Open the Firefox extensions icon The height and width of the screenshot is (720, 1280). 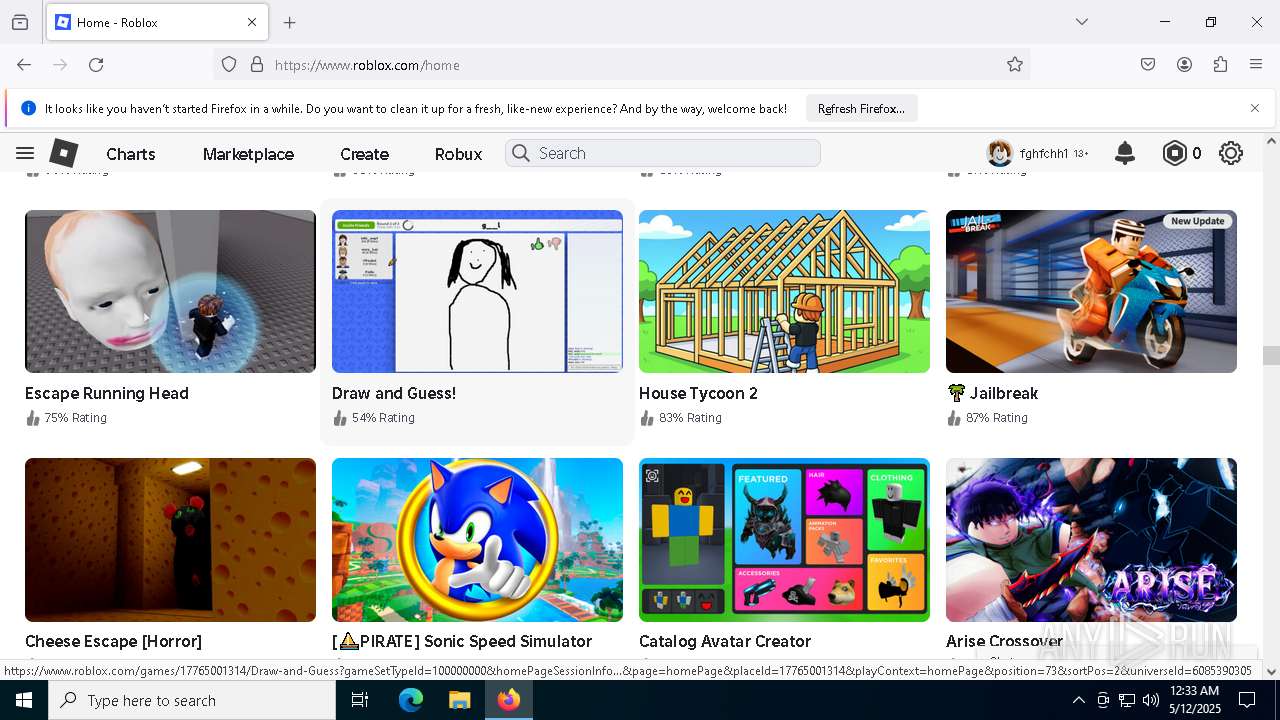pyautogui.click(x=1220, y=65)
